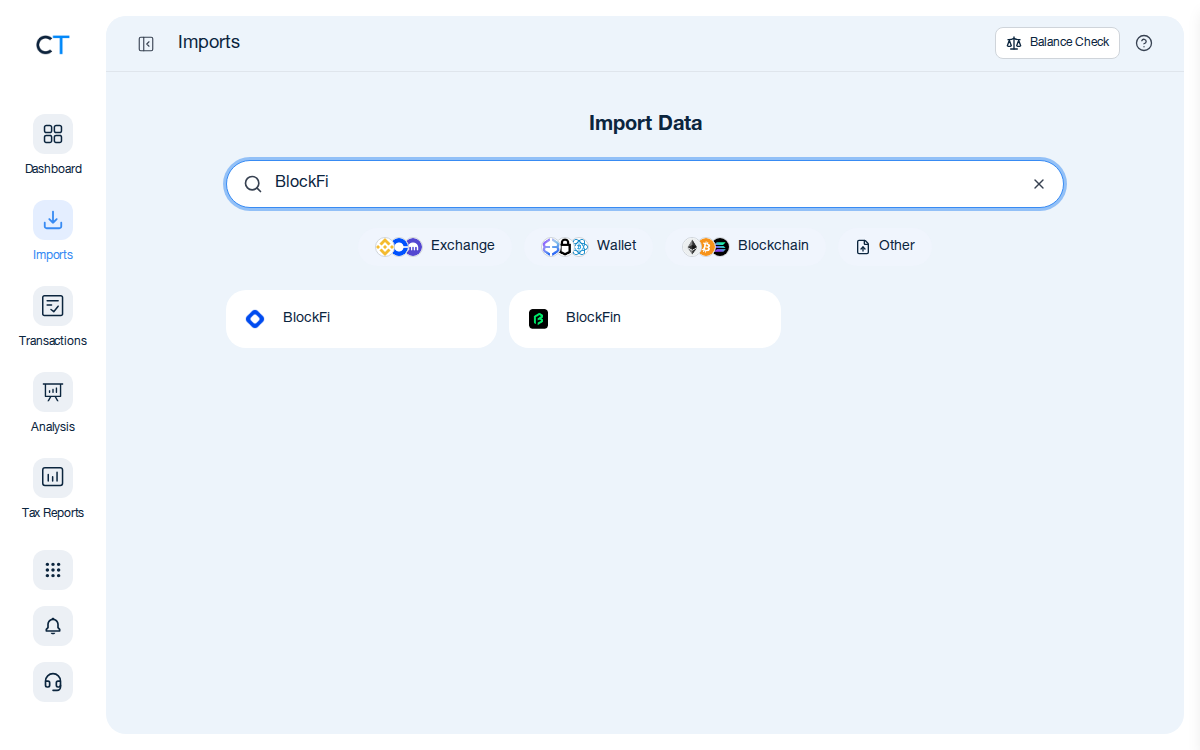The image size is (1200, 750).
Task: Clear the BlockFi search text
Action: (1039, 184)
